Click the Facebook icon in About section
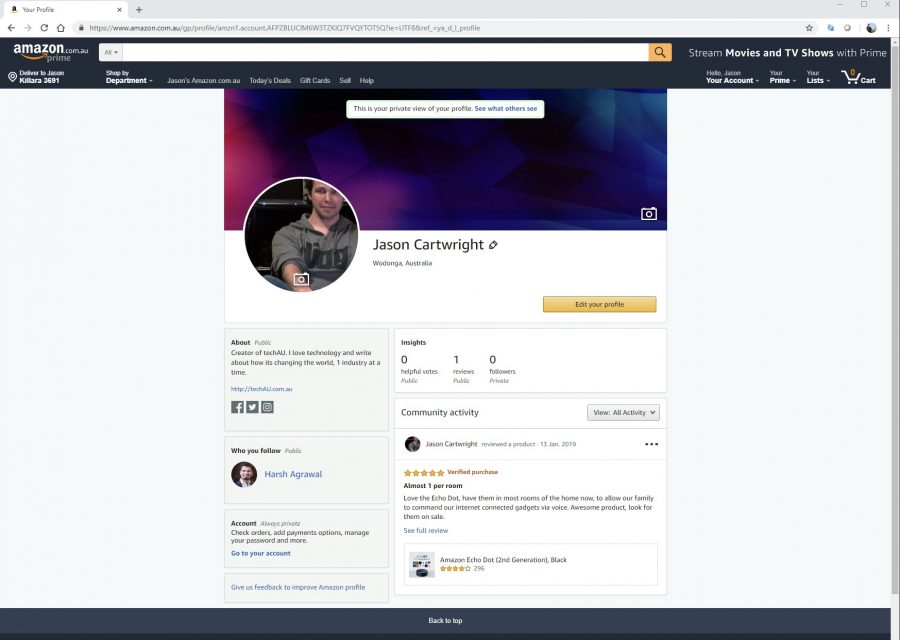 237,406
